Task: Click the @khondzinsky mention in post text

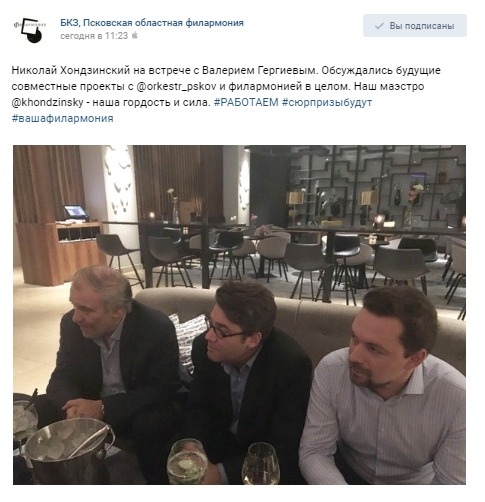Action: coord(47,102)
